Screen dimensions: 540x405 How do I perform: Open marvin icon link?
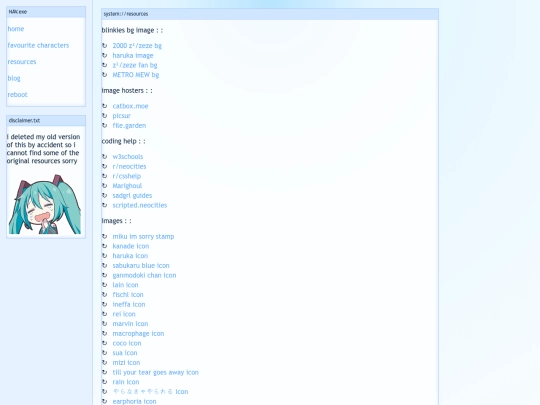[x=130, y=324]
